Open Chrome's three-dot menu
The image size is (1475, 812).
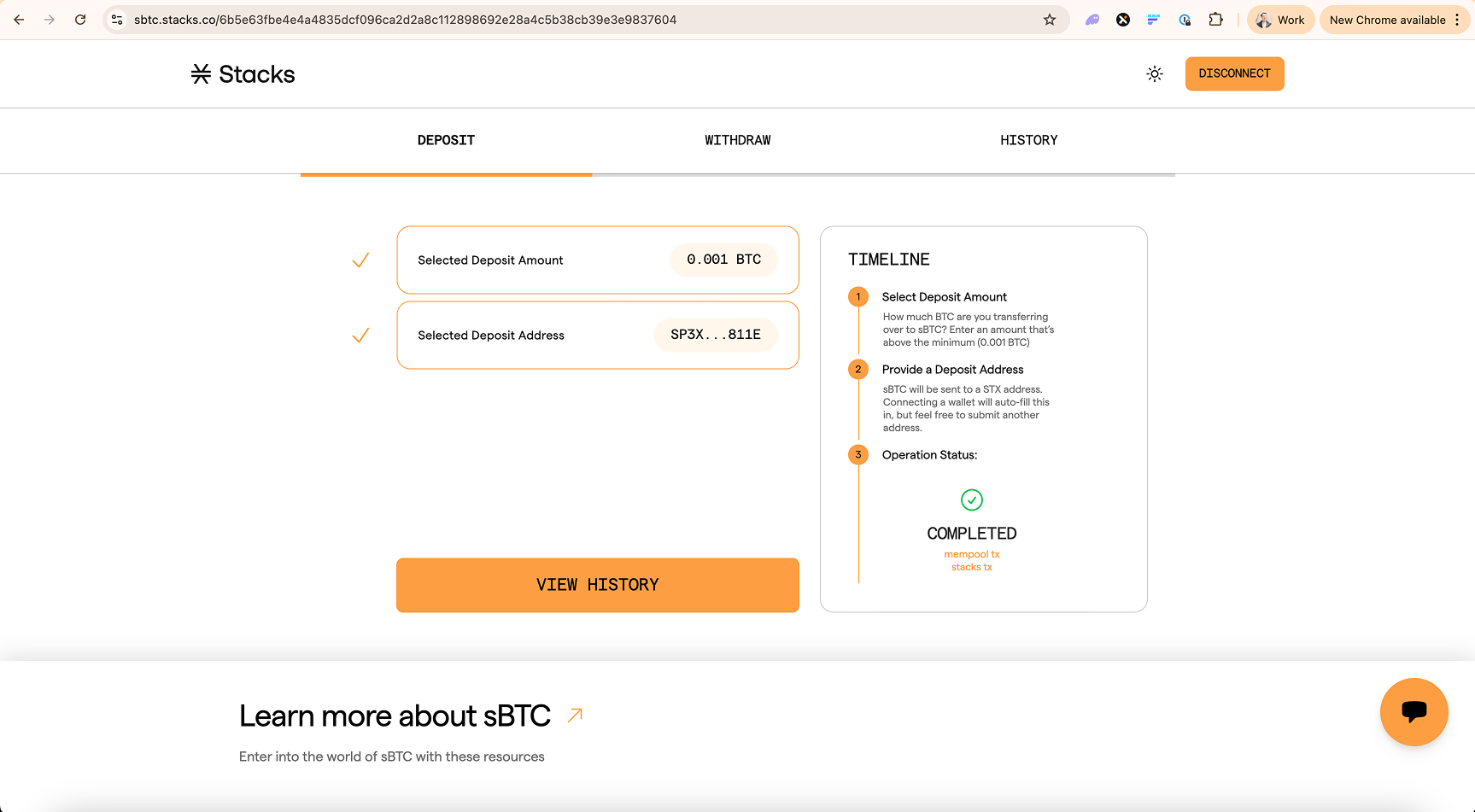click(1457, 20)
